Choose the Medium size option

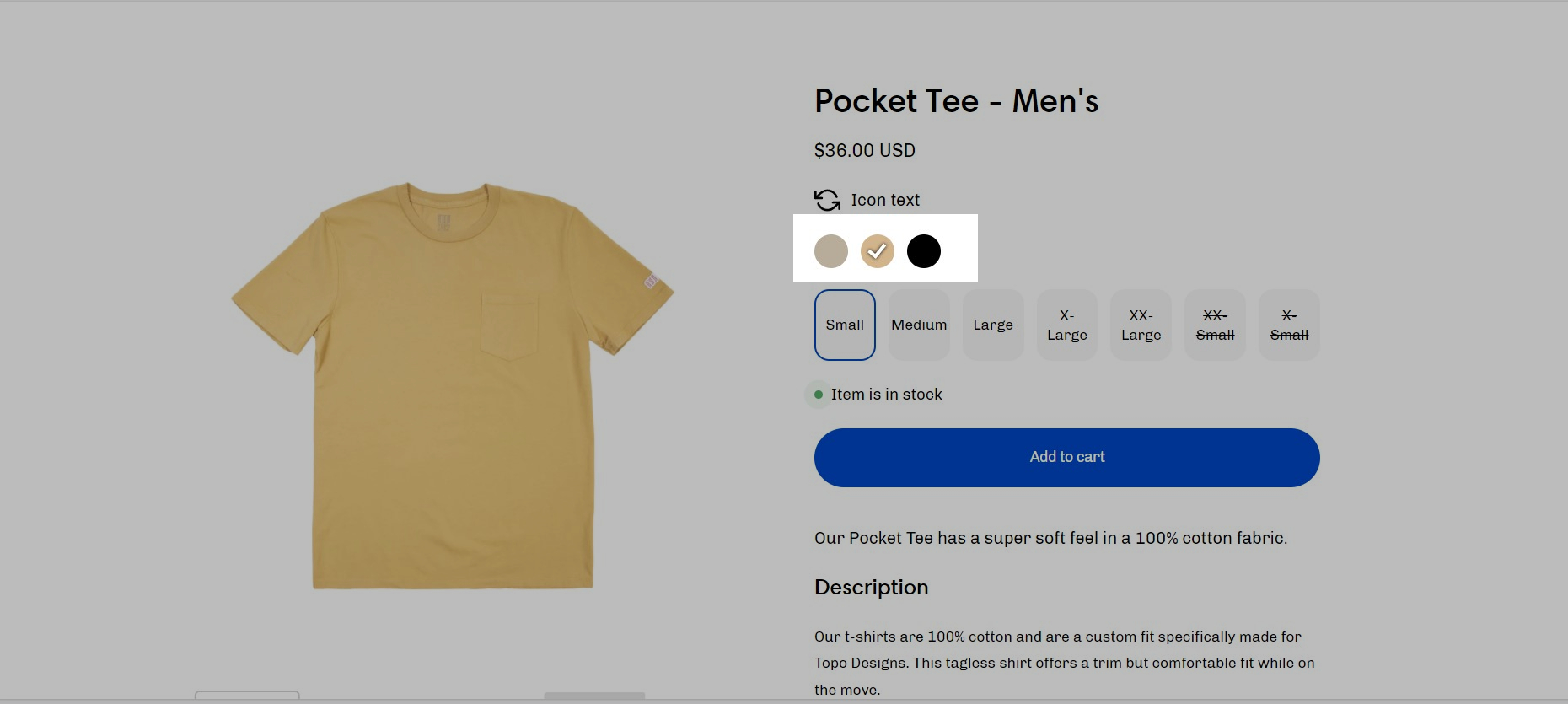point(919,325)
